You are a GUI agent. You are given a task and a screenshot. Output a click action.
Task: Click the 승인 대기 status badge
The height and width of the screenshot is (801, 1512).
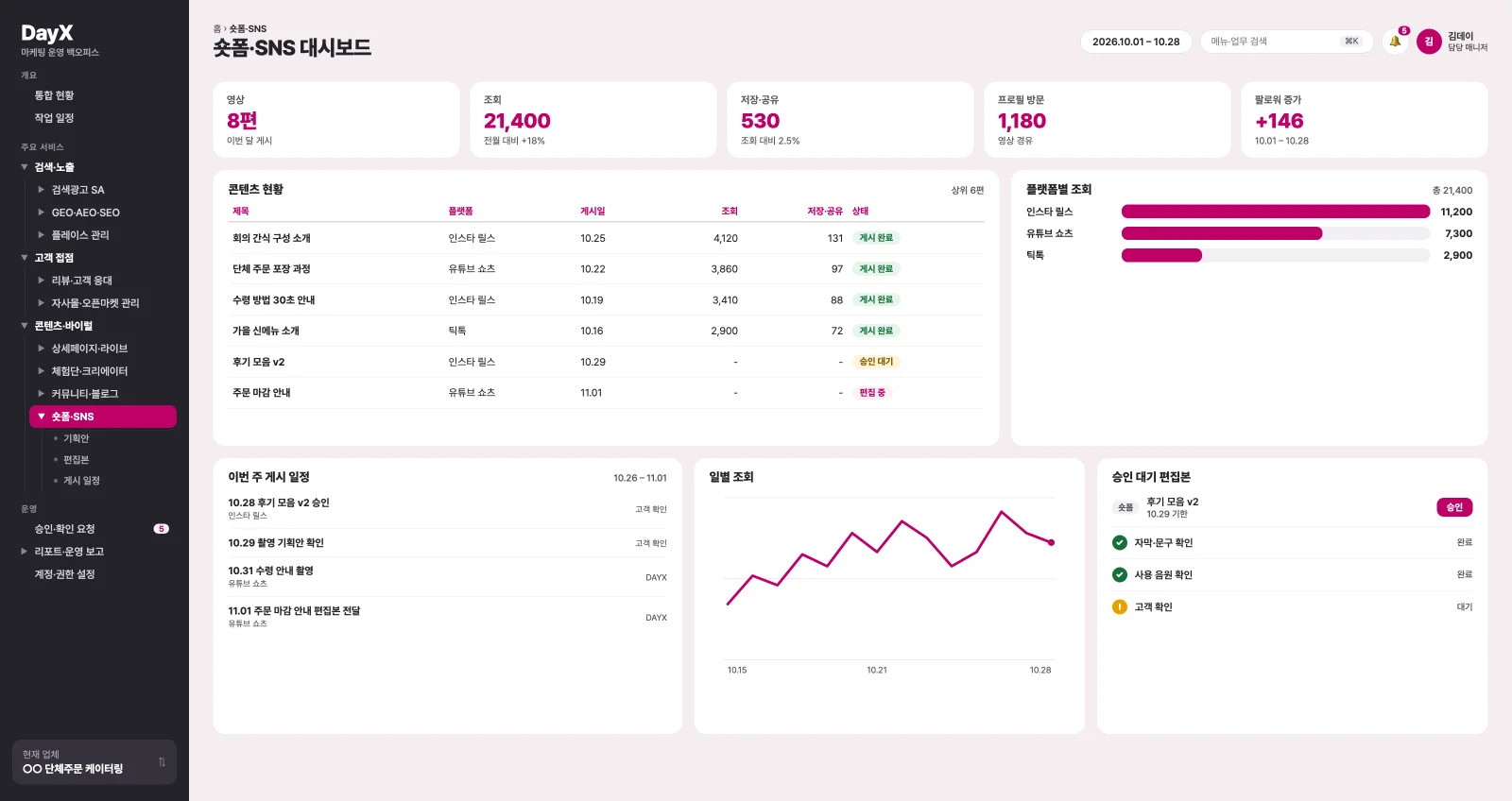point(875,362)
